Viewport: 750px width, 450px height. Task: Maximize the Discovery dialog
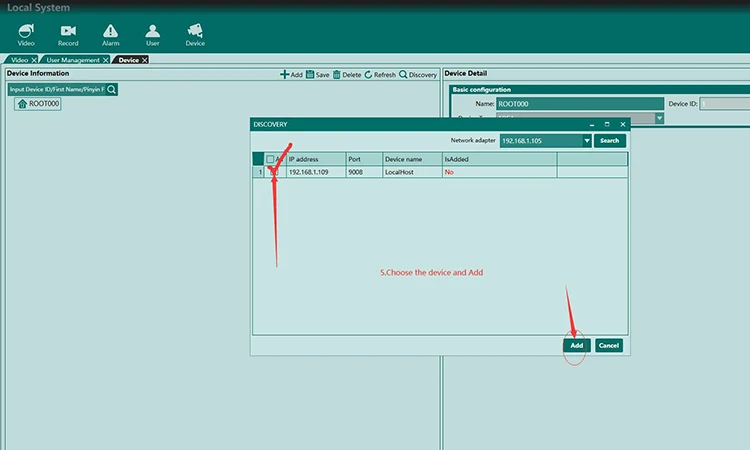click(607, 124)
